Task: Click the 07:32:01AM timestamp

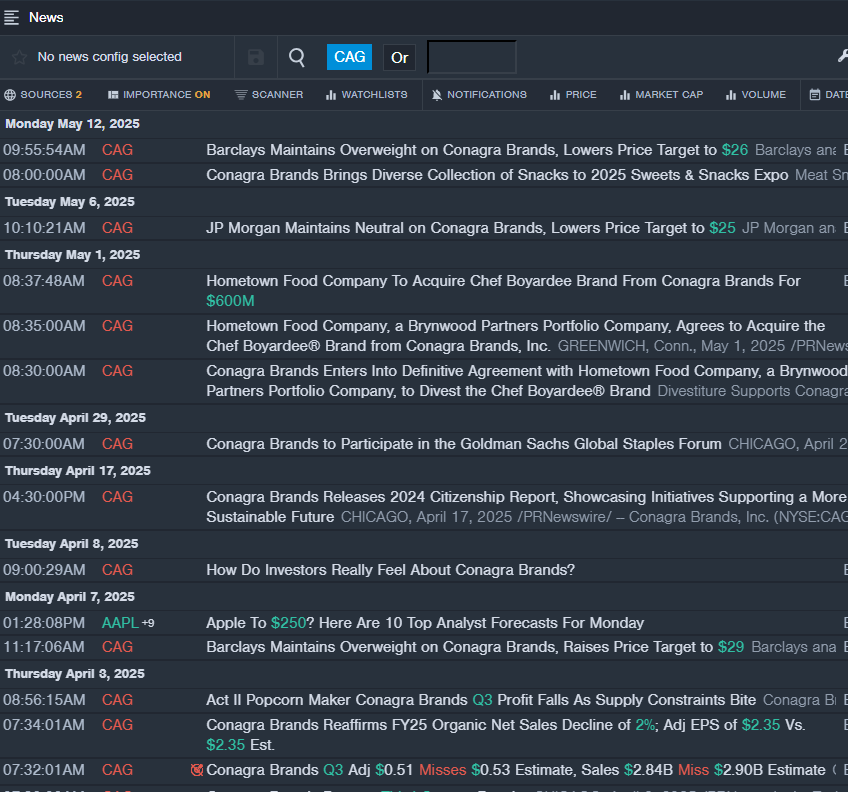Action: point(44,770)
